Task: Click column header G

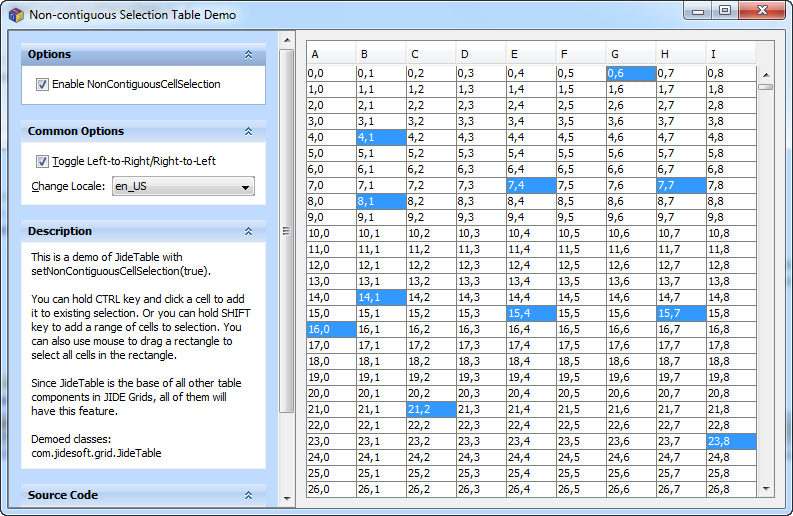Action: [x=632, y=54]
